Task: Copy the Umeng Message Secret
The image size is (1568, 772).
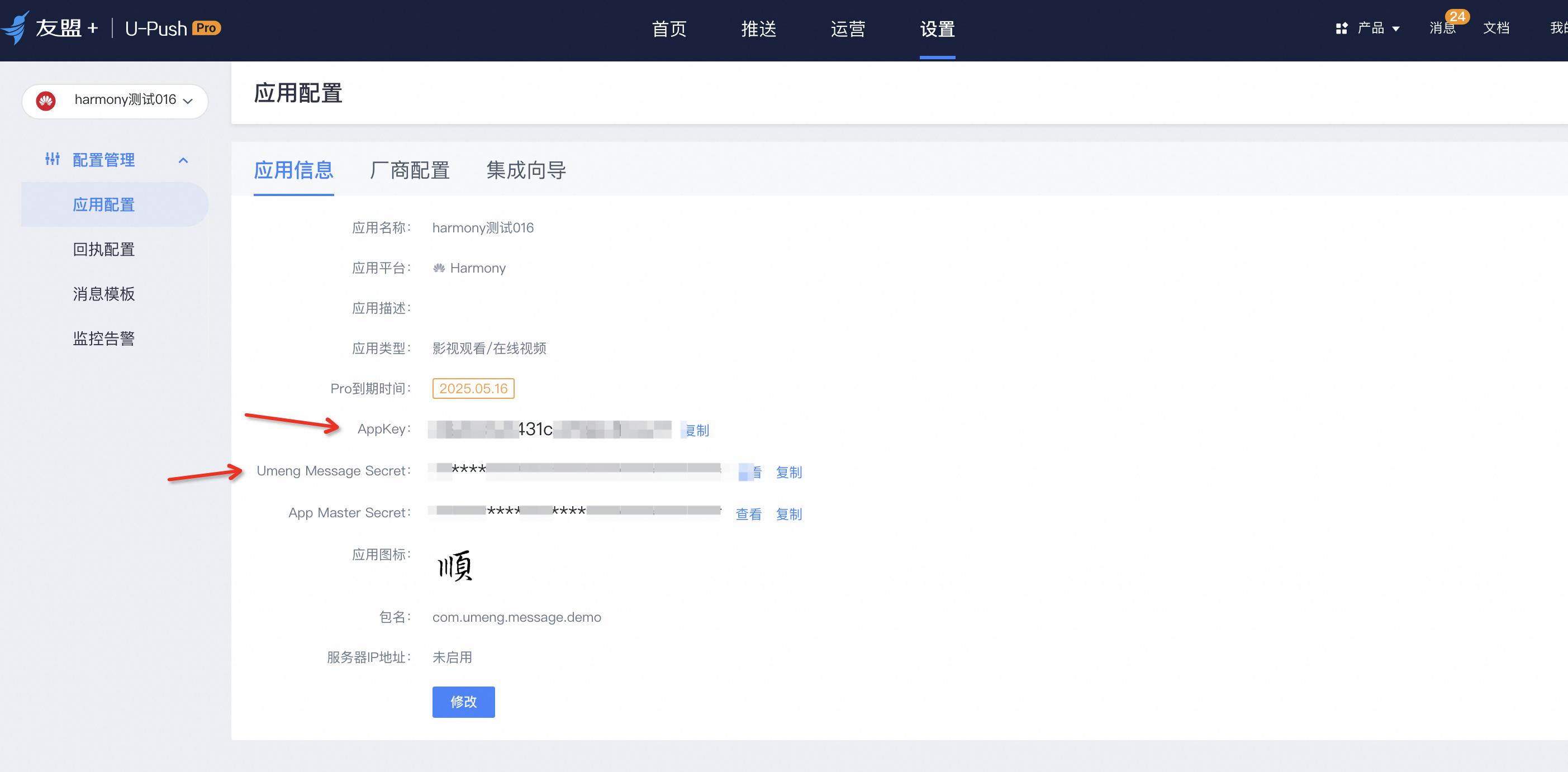Action: click(x=789, y=472)
